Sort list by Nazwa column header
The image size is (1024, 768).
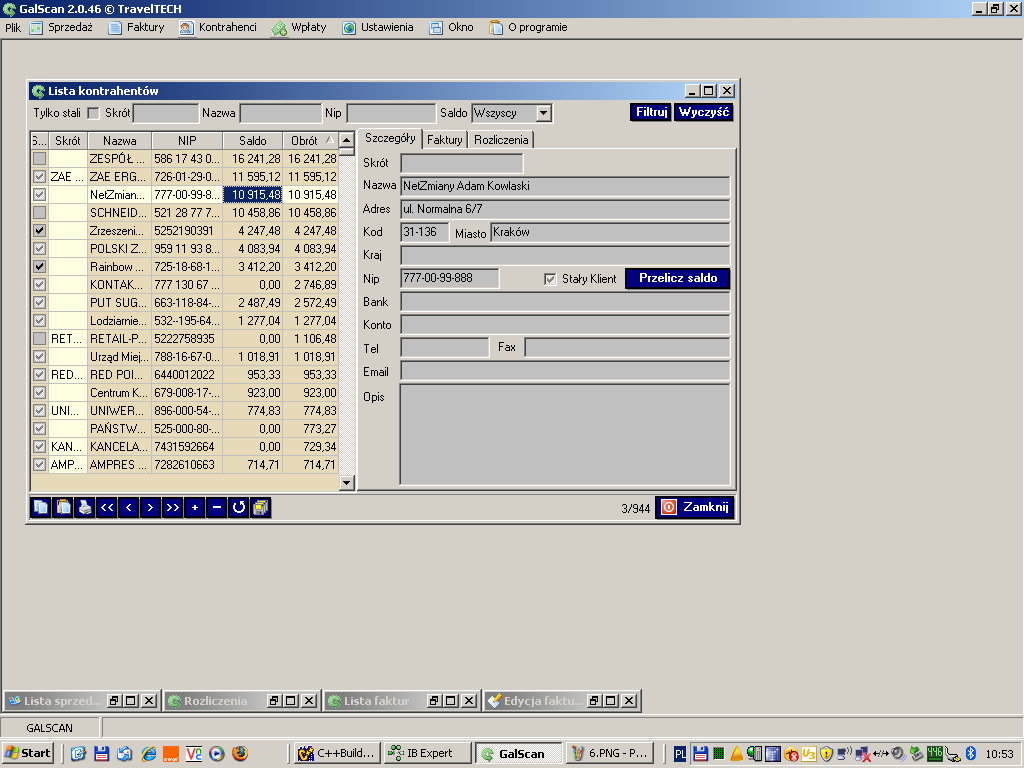point(120,140)
